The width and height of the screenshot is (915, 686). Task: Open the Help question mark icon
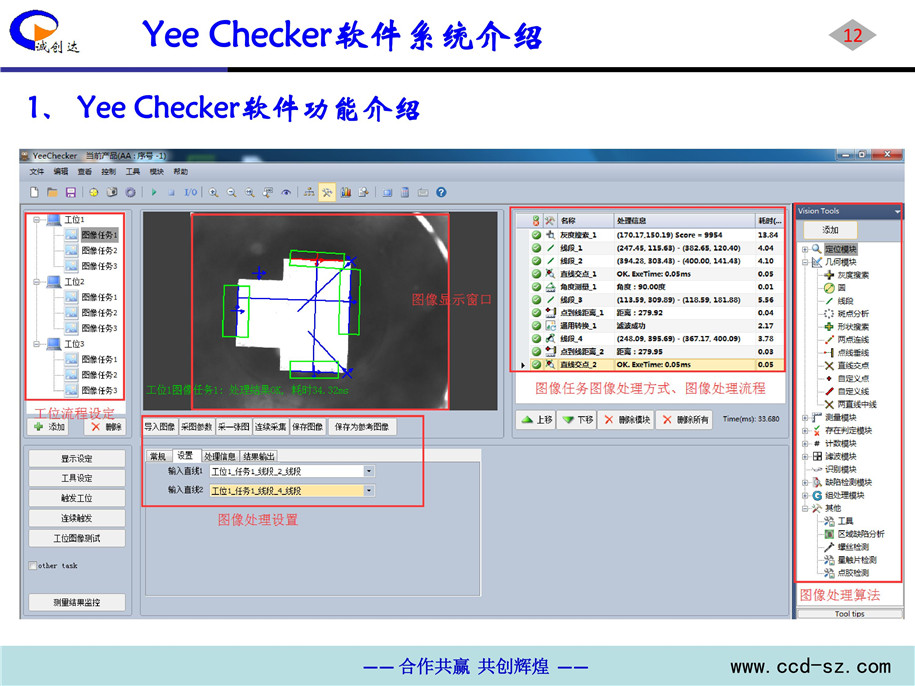coord(441,192)
